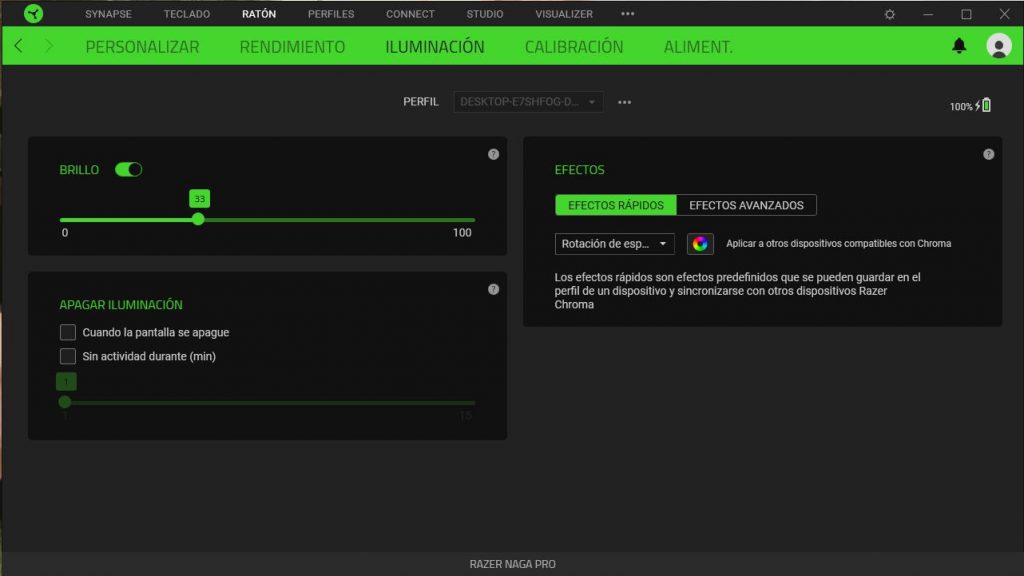This screenshot has height=576, width=1024.
Task: Maximize the Synapse window
Action: [x=966, y=14]
